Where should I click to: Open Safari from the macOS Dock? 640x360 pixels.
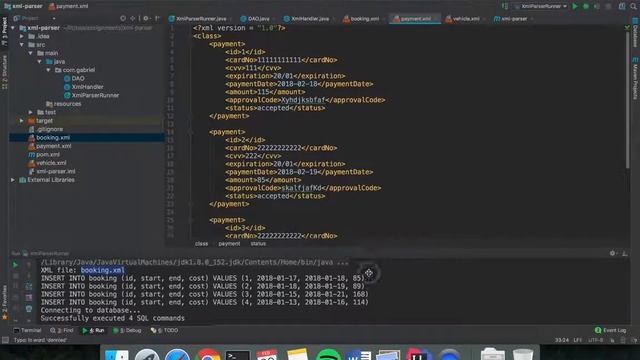[x=178, y=354]
